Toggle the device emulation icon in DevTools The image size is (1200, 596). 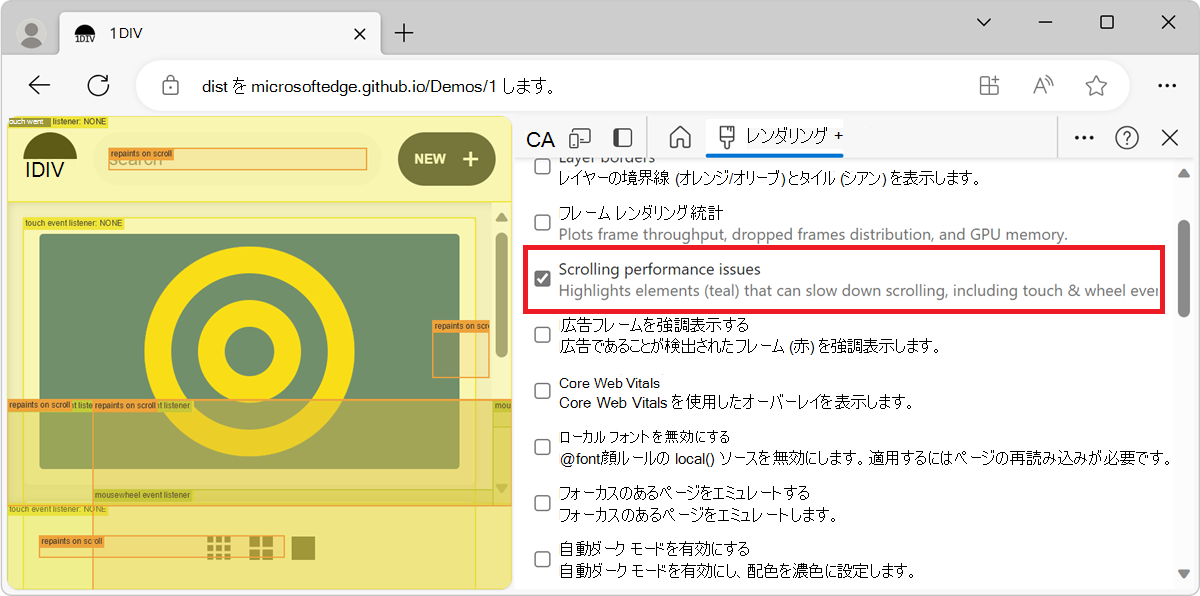pyautogui.click(x=581, y=137)
